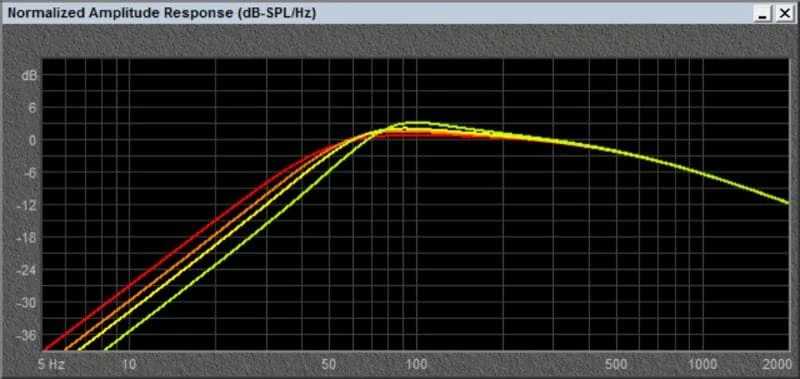The image size is (800, 379).
Task: Click the '50' frequency axis label
Action: [x=330, y=364]
